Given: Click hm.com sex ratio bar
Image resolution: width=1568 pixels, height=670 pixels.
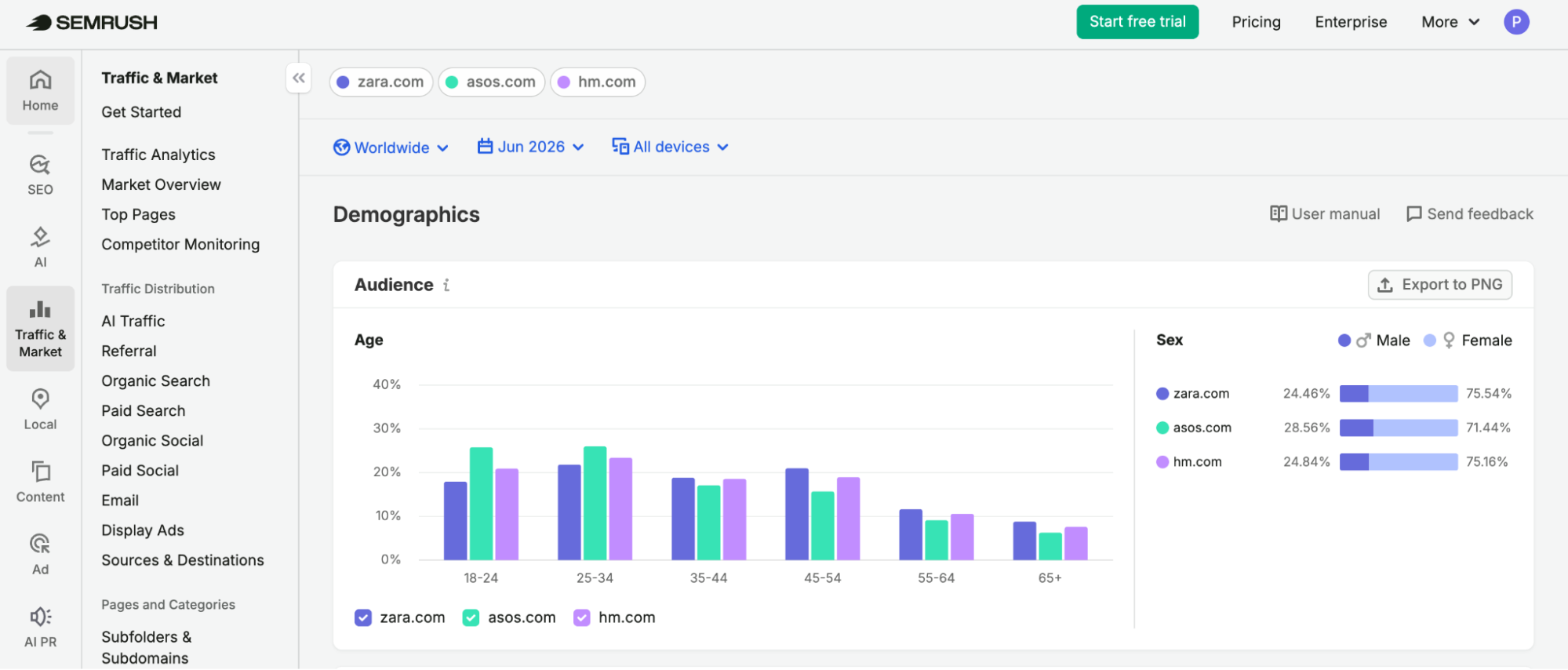Looking at the screenshot, I should [x=1399, y=461].
